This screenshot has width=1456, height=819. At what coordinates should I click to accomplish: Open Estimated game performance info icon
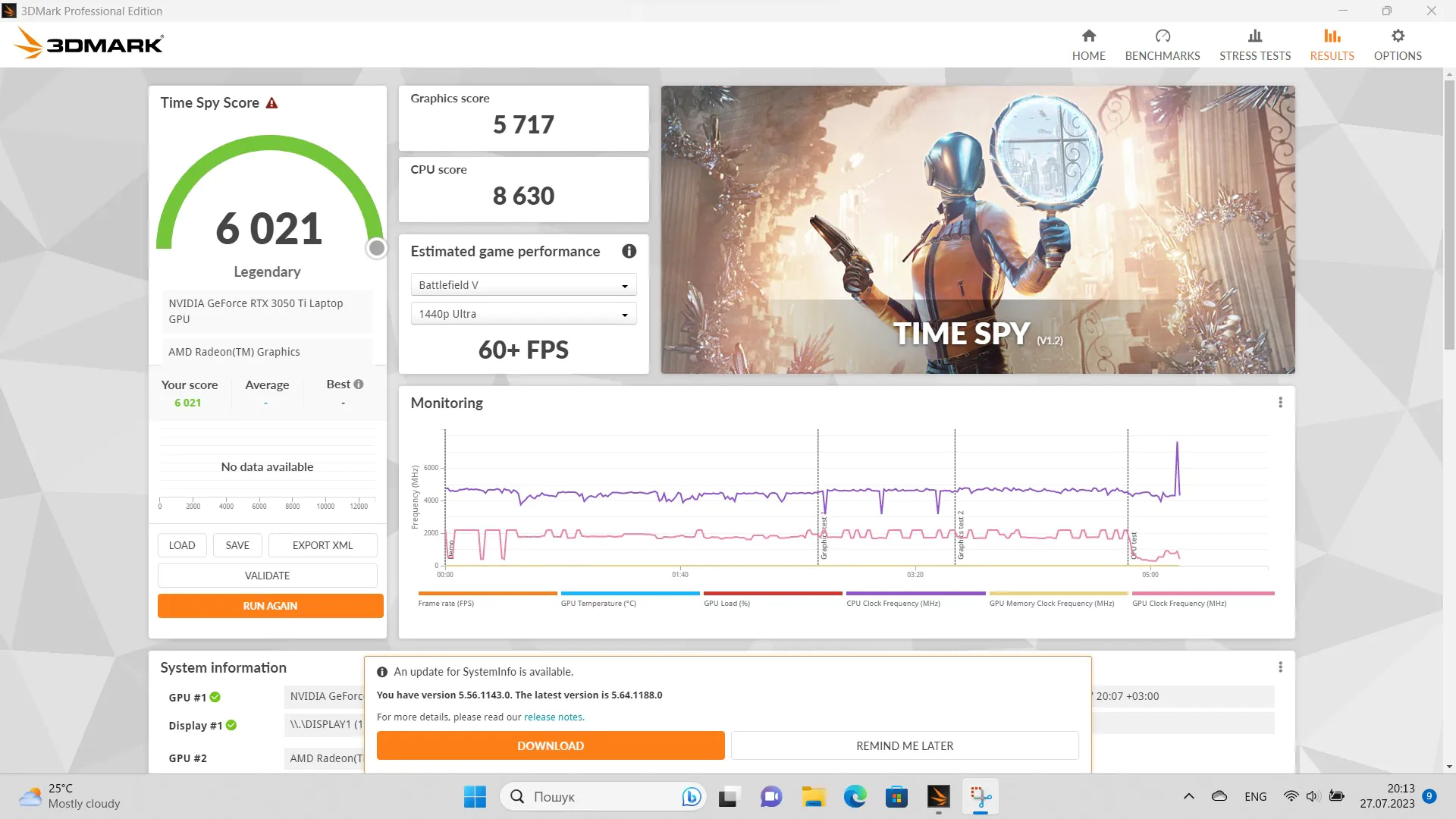coord(629,251)
